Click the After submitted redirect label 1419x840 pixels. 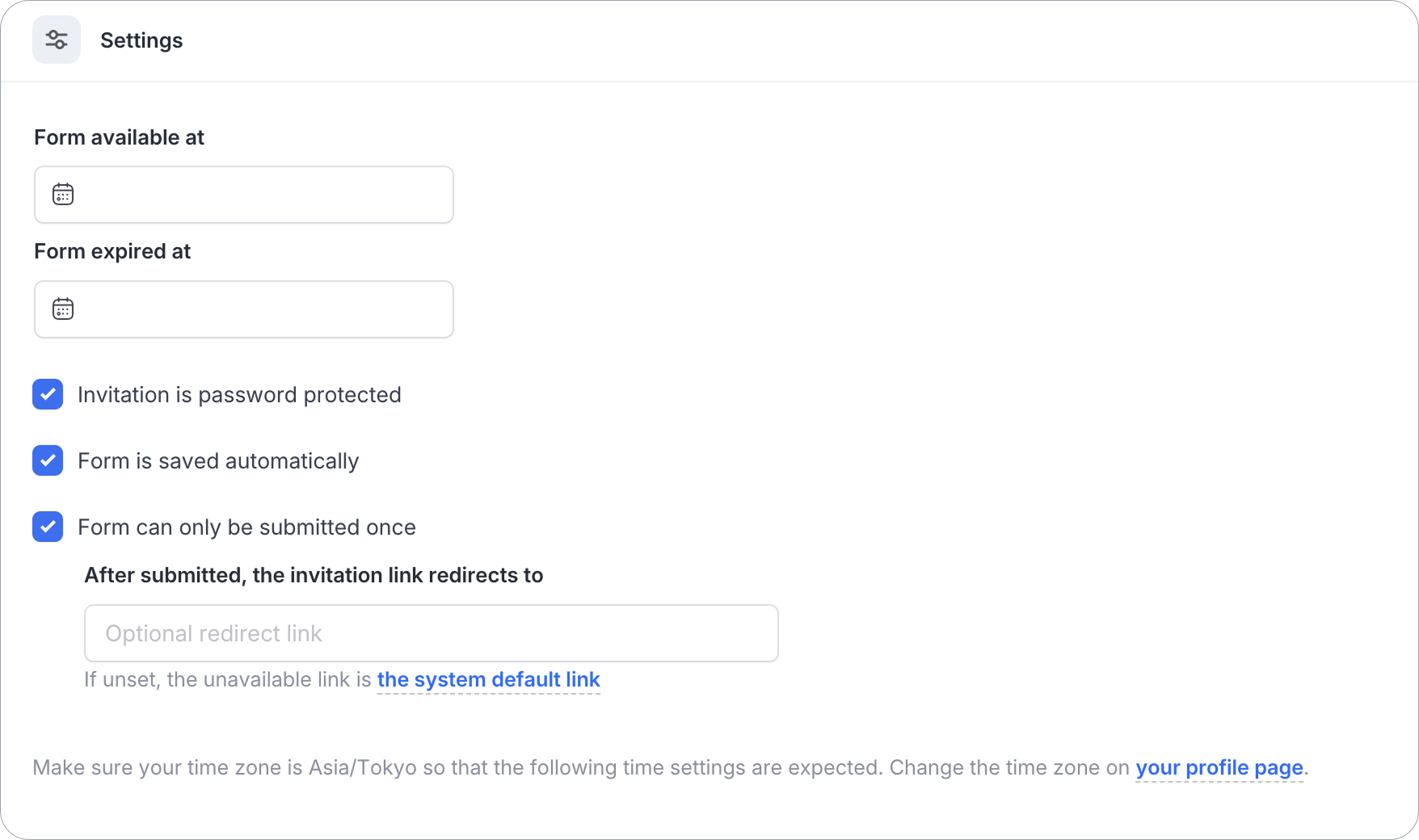pos(314,575)
